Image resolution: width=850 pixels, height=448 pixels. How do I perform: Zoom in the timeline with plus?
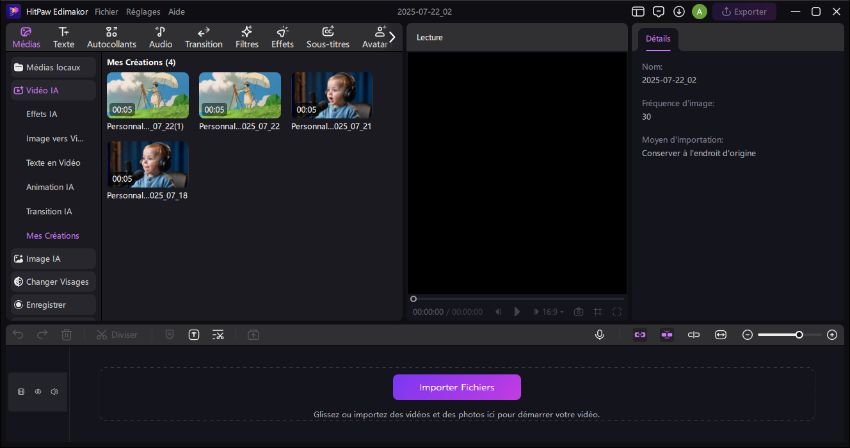point(832,335)
